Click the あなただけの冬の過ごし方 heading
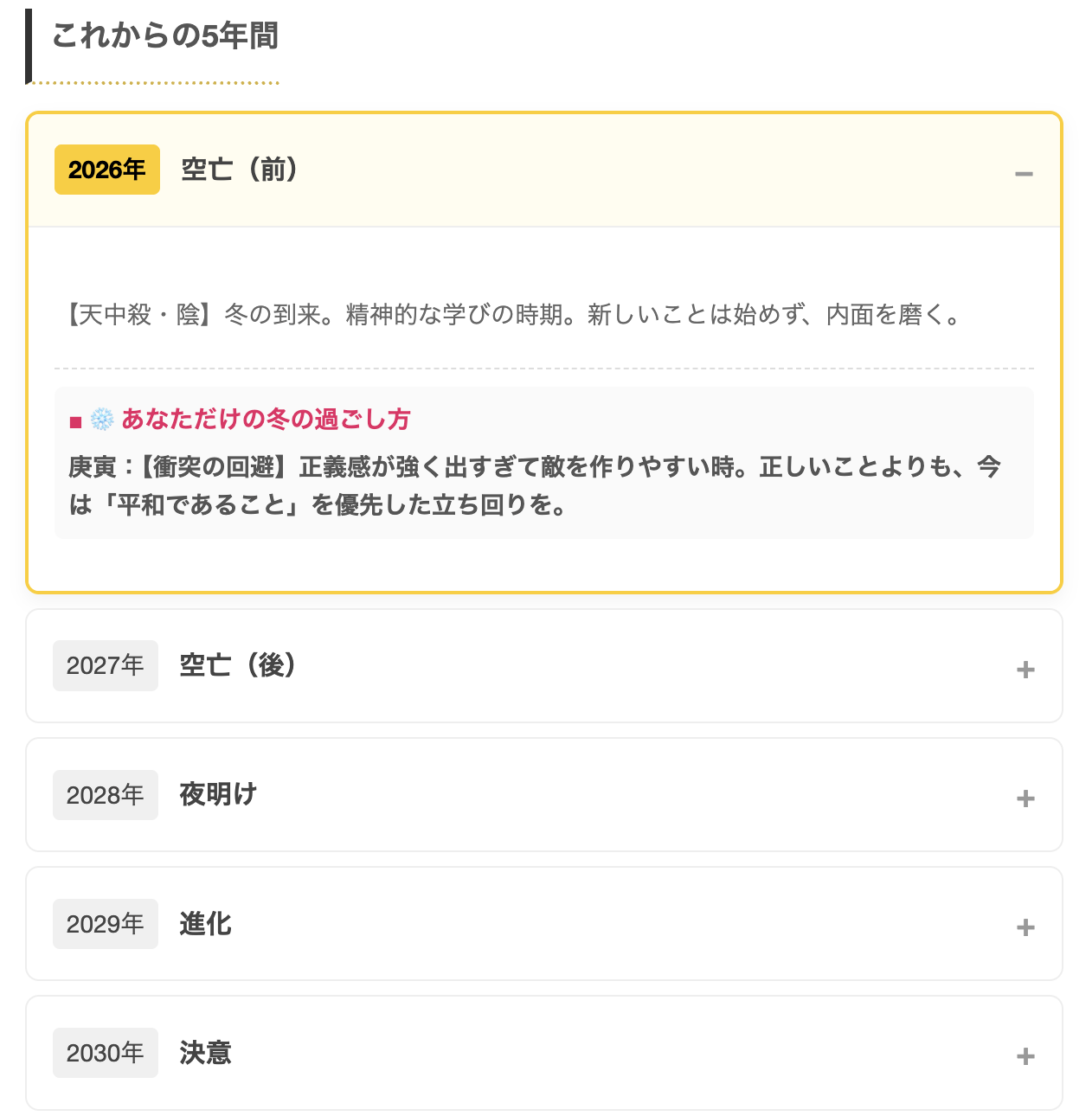1092x1116 pixels. pyautogui.click(x=267, y=420)
